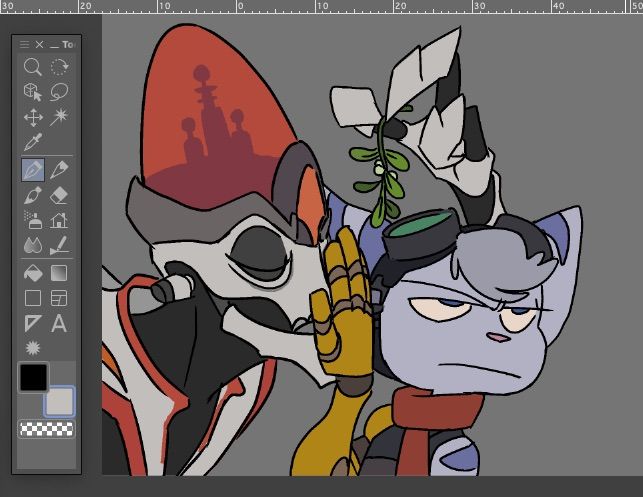Pick the light gray sub color swatch
The height and width of the screenshot is (497, 643).
(x=59, y=401)
